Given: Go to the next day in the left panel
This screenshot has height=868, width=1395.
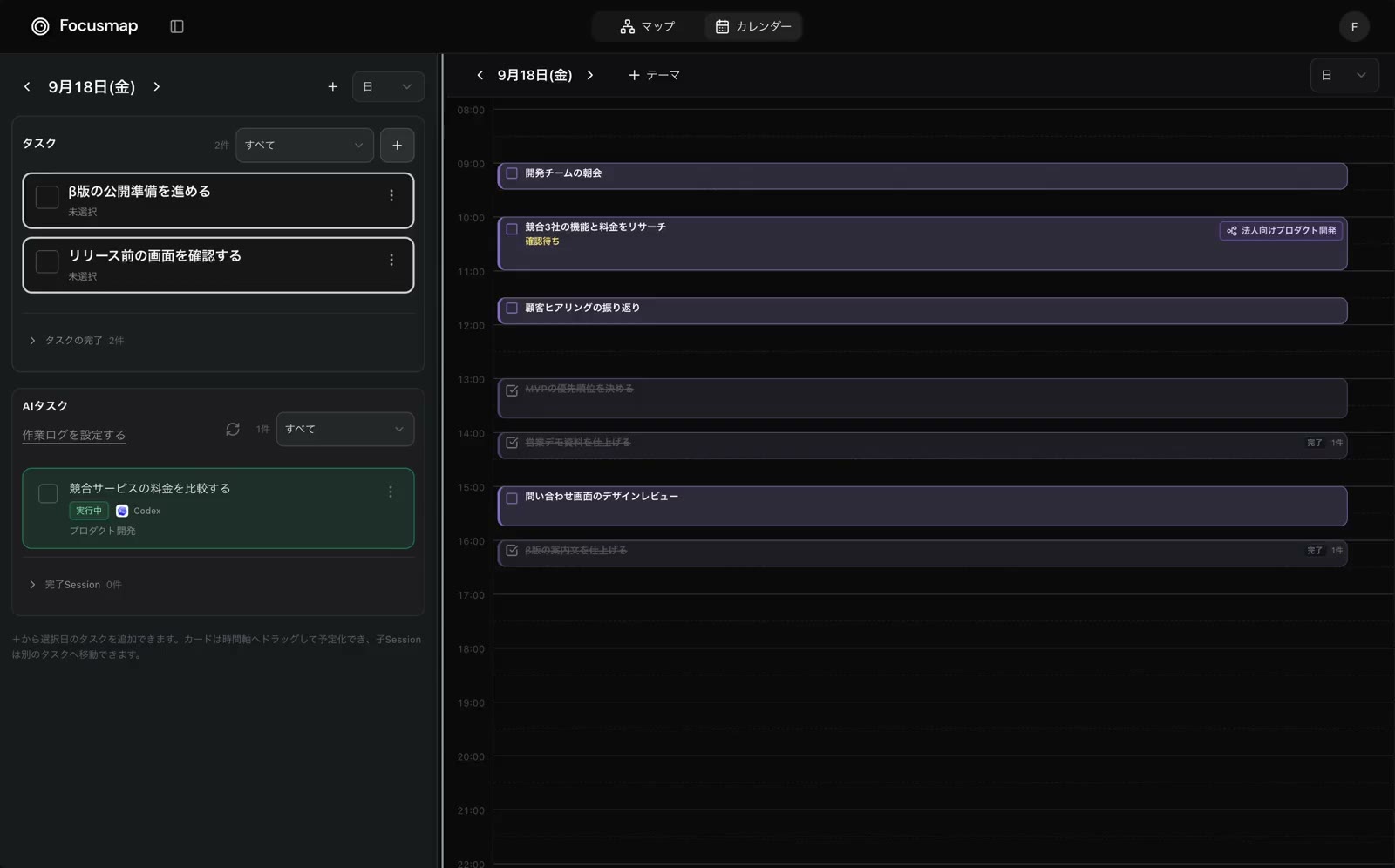Looking at the screenshot, I should 157,87.
